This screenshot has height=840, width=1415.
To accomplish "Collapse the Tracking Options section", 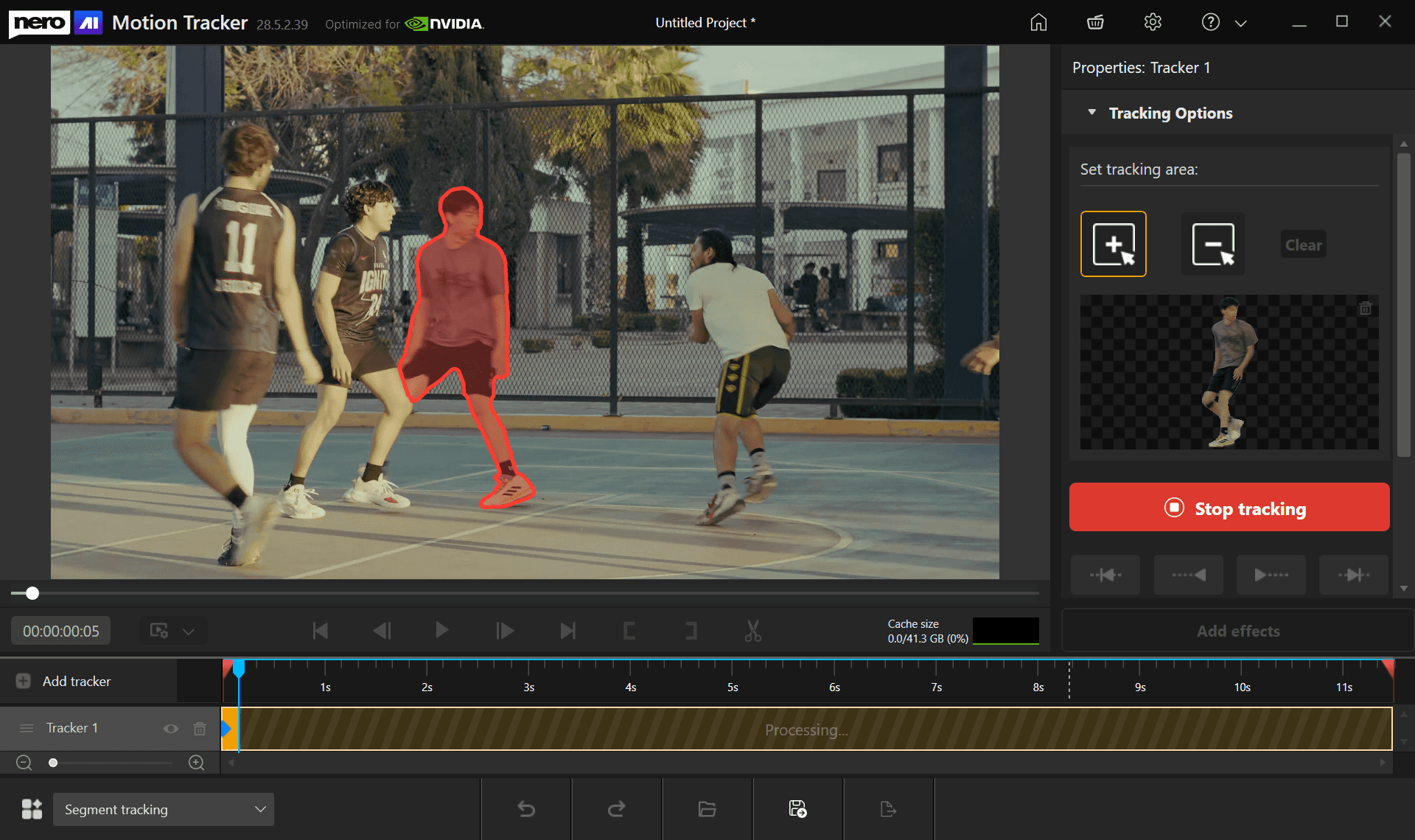I will [1092, 113].
